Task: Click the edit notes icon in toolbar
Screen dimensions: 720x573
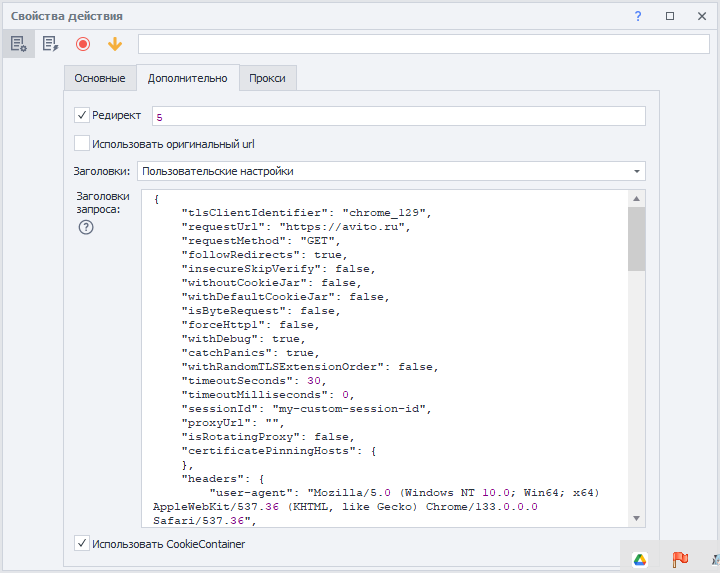Action: (x=50, y=44)
